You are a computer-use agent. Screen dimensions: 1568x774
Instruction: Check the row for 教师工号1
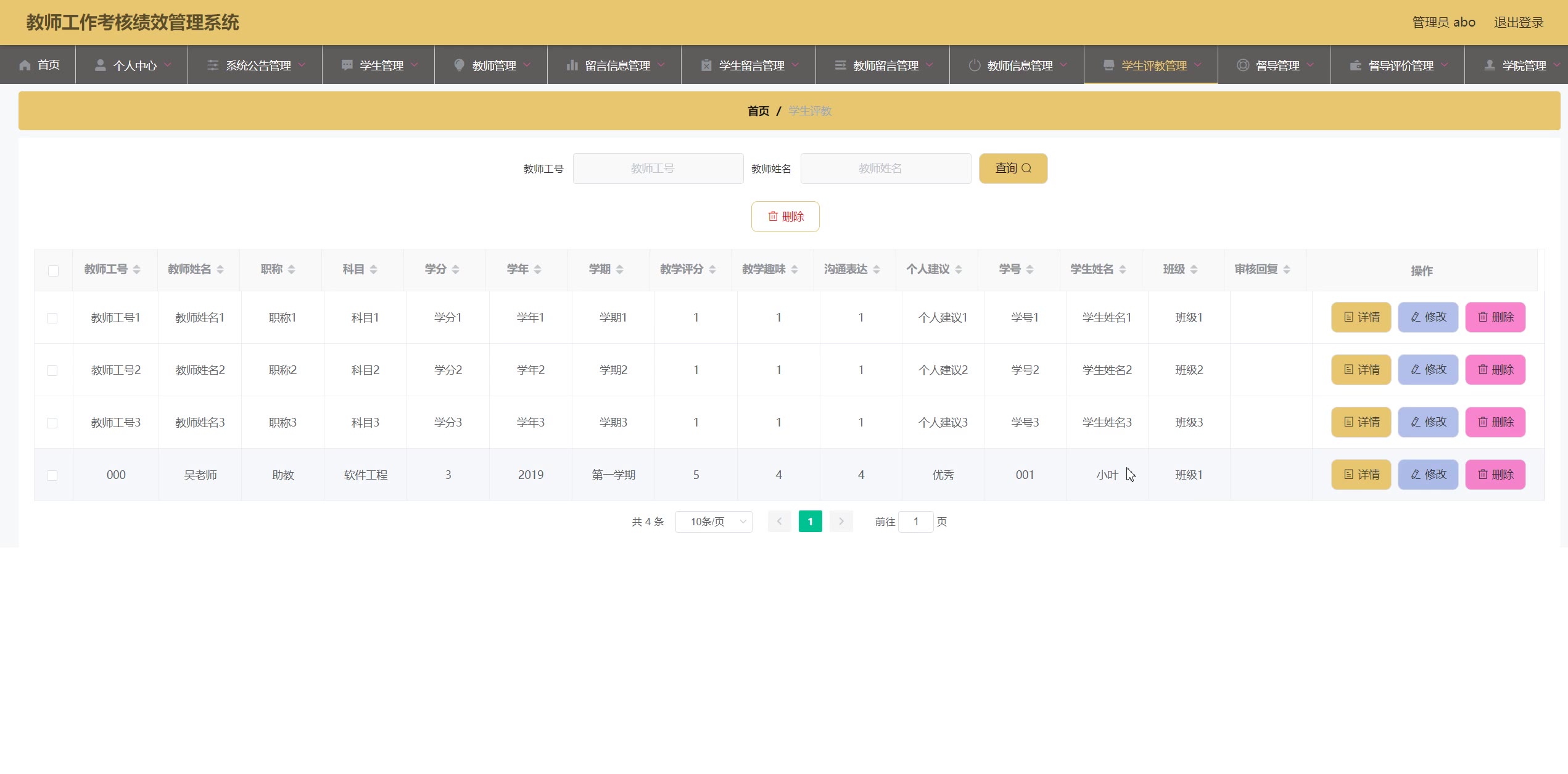tap(52, 318)
